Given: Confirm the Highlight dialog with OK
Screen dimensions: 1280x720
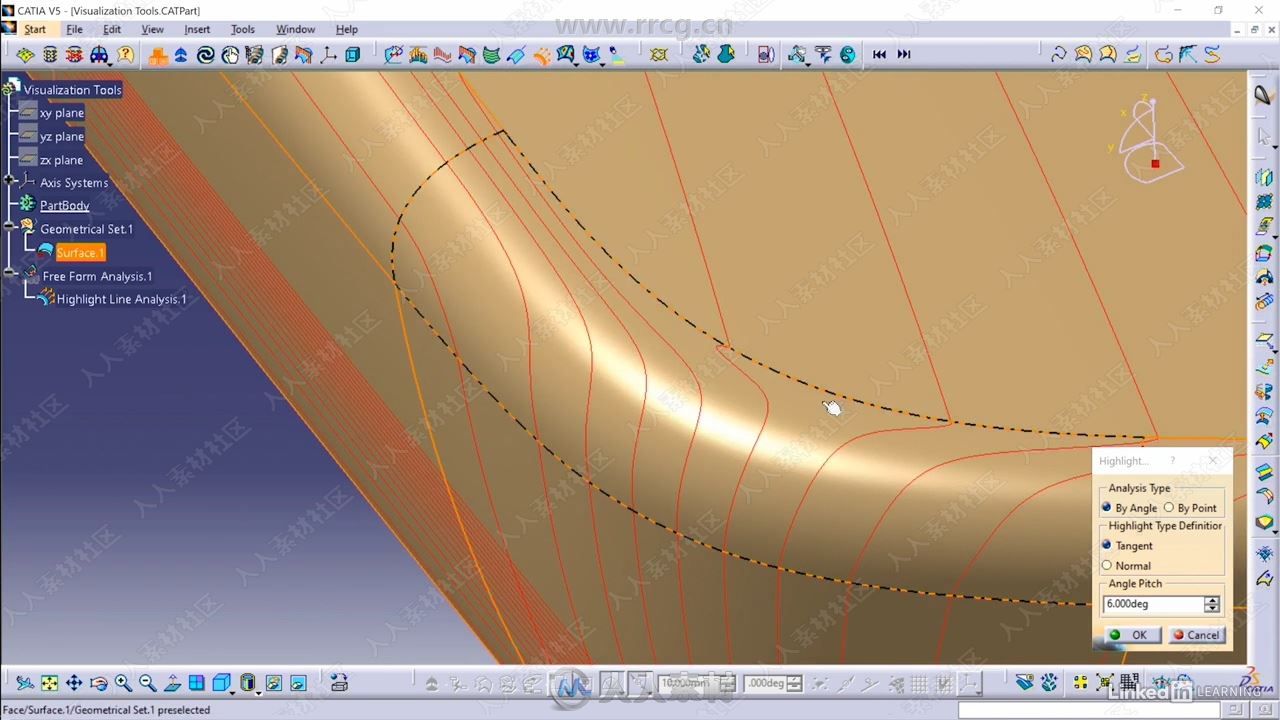Looking at the screenshot, I should 1131,635.
